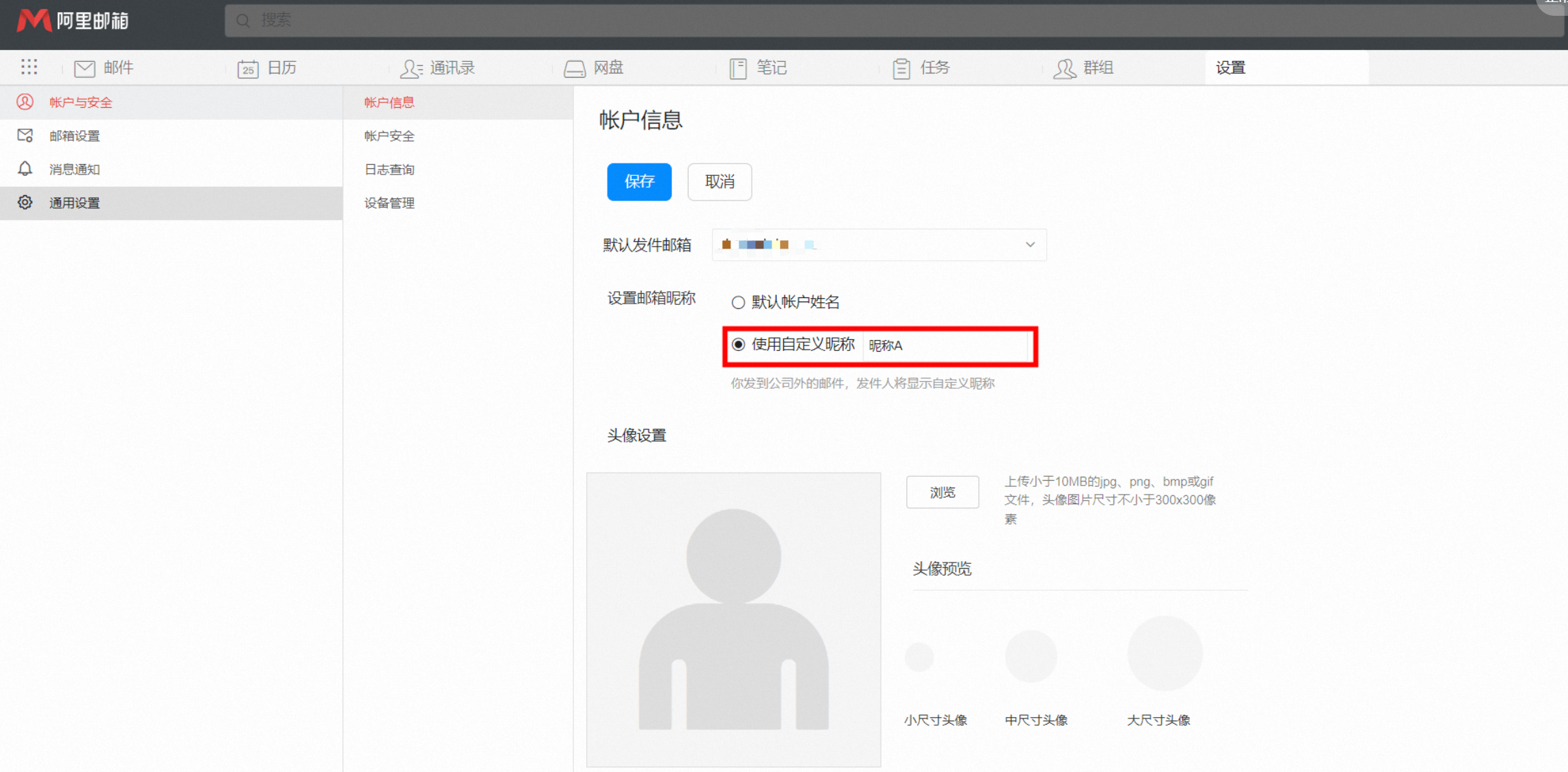
Task: Click the envelope icon for 邮件
Action: (x=84, y=68)
